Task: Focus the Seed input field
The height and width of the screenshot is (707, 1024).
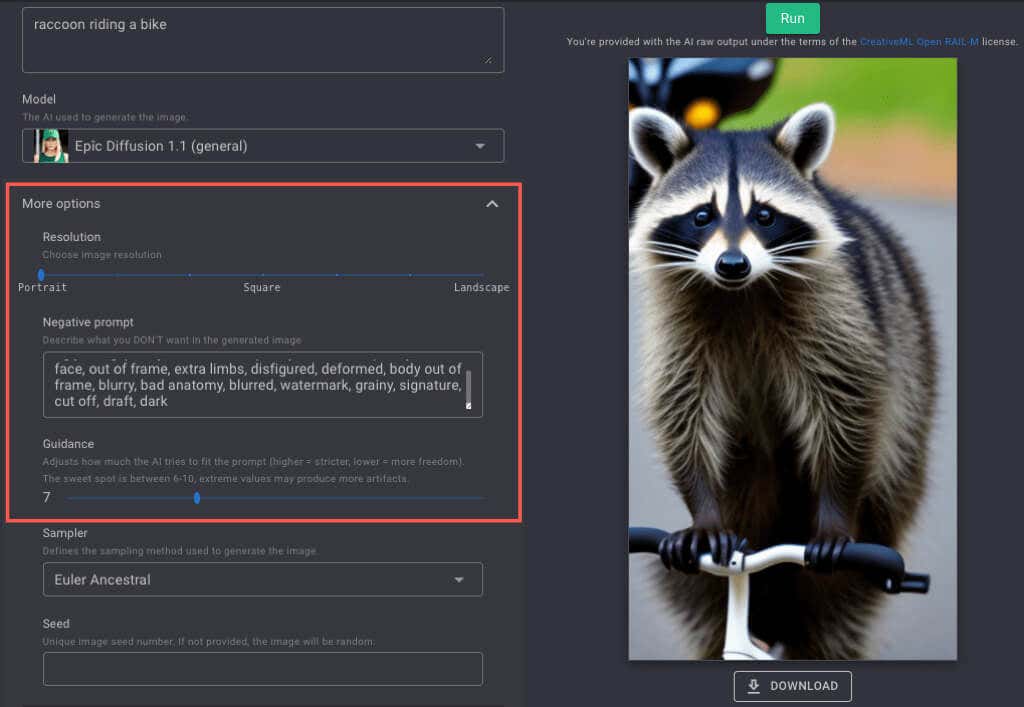Action: (262, 669)
